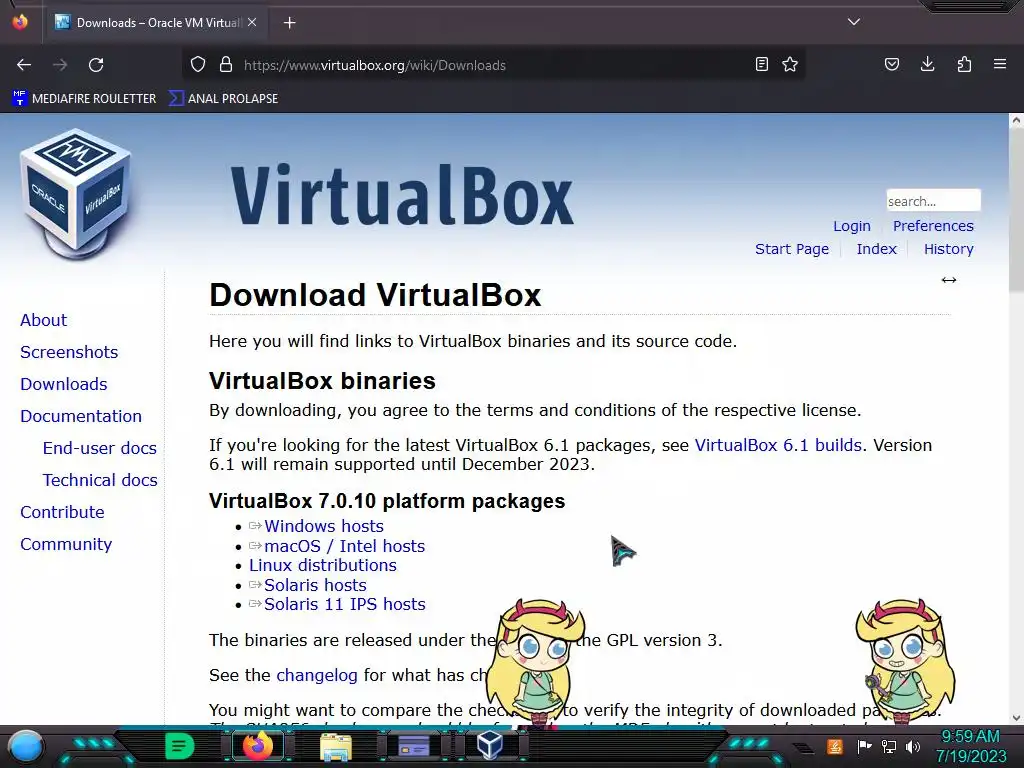1024x768 pixels.
Task: Select the Downloads – Oracle VM VirtualBox tab
Action: [156, 22]
